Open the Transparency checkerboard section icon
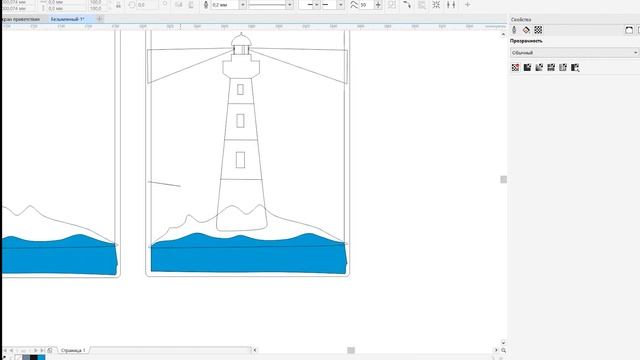 (538, 30)
